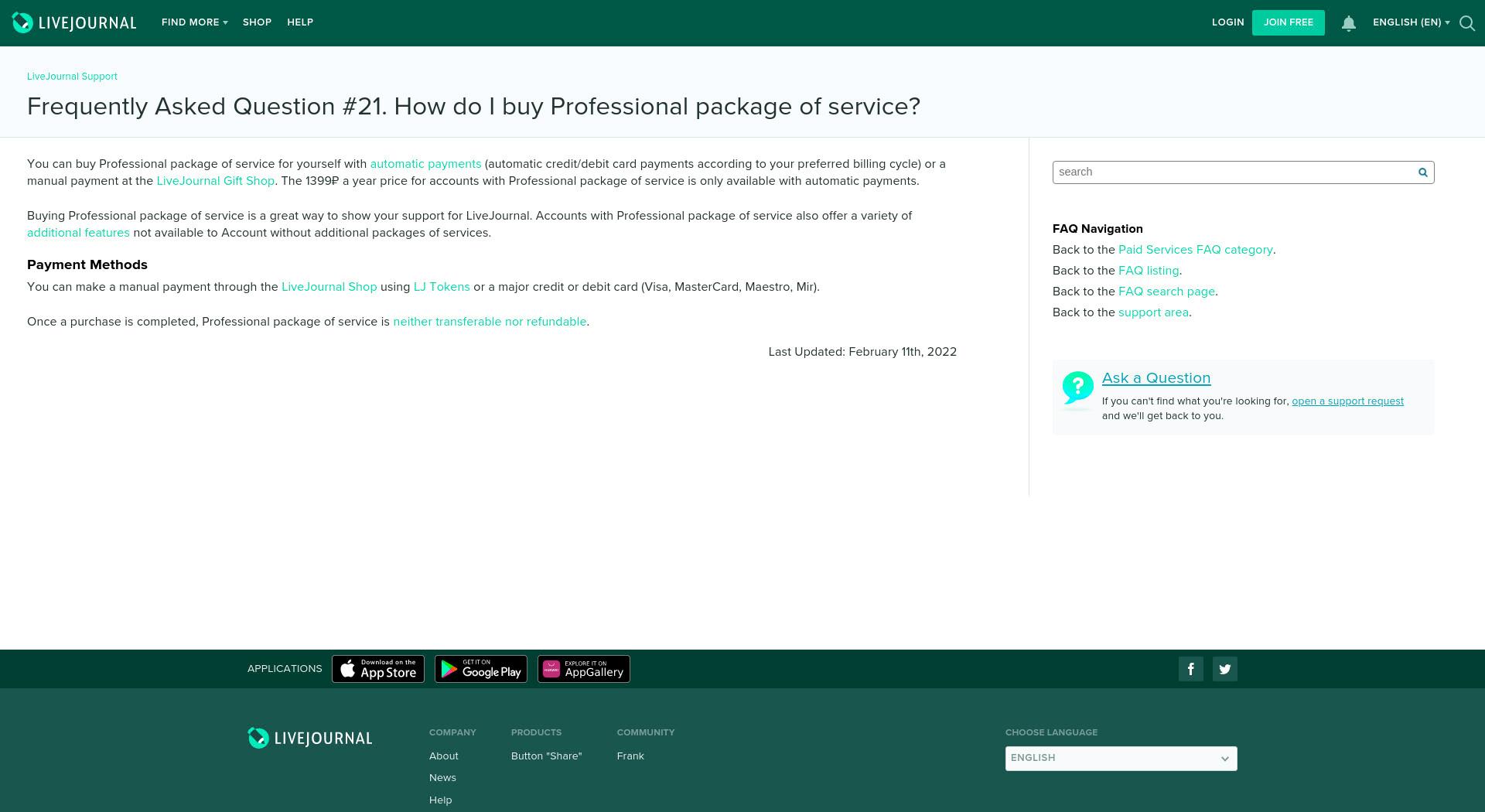Click the Last Updated date text
Viewport: 1485px width, 812px height.
coord(862,352)
